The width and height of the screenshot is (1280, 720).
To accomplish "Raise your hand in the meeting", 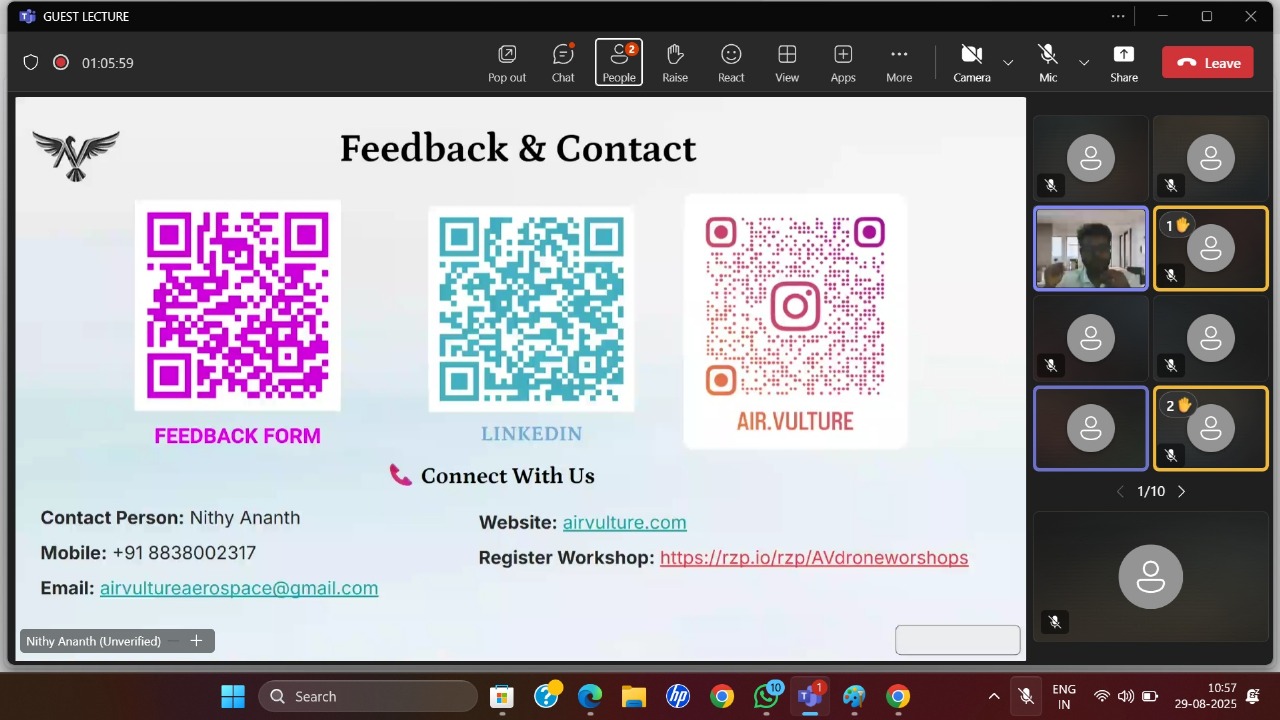I will tap(675, 62).
